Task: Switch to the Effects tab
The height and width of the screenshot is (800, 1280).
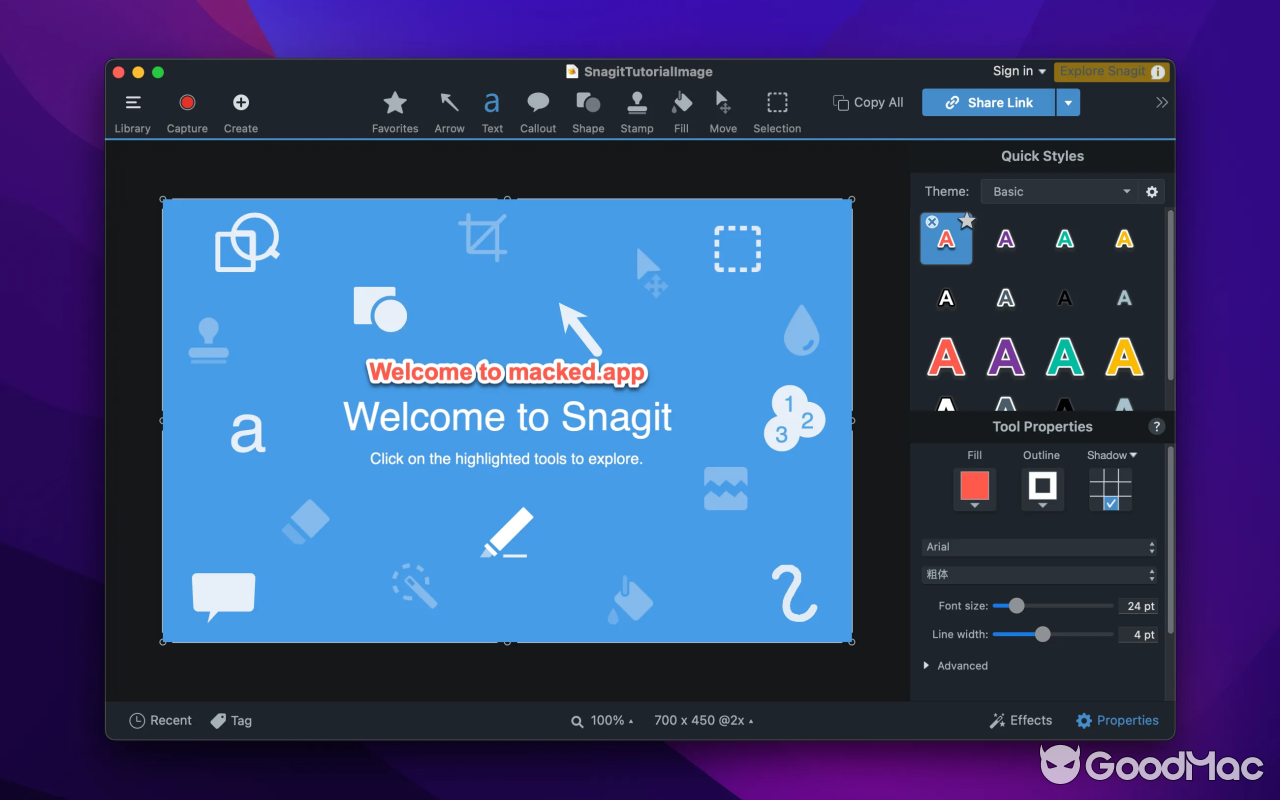Action: click(x=1020, y=720)
